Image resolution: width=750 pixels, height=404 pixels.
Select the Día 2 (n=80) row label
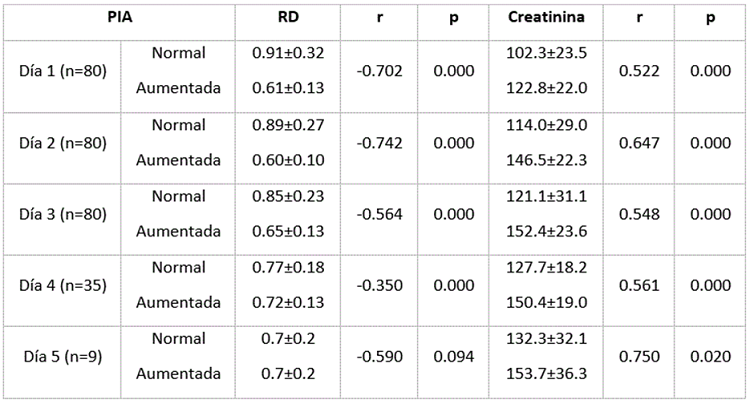click(62, 143)
